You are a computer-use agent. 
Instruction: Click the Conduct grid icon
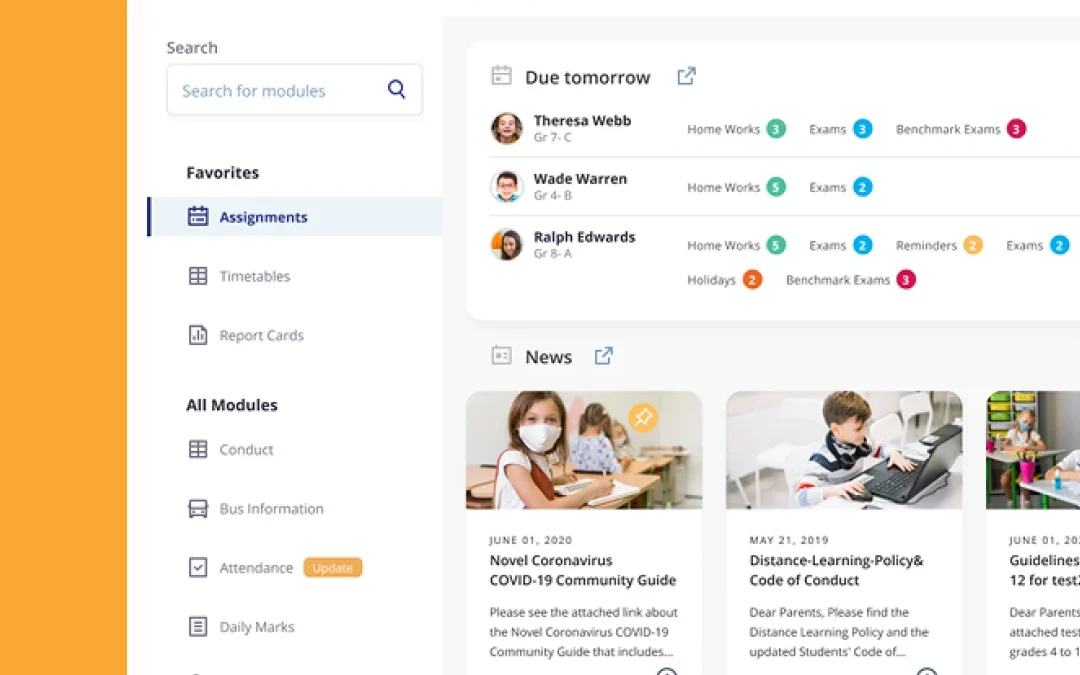point(198,449)
